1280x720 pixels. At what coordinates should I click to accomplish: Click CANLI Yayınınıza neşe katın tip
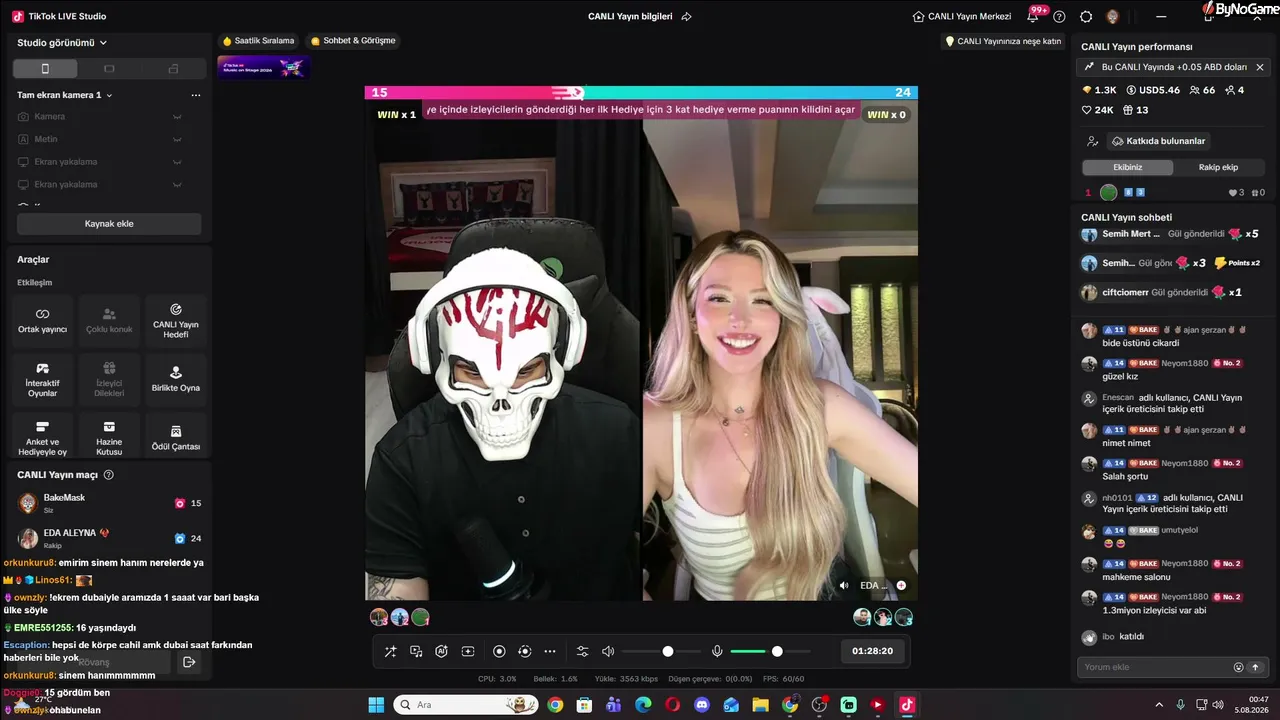coord(1003,41)
